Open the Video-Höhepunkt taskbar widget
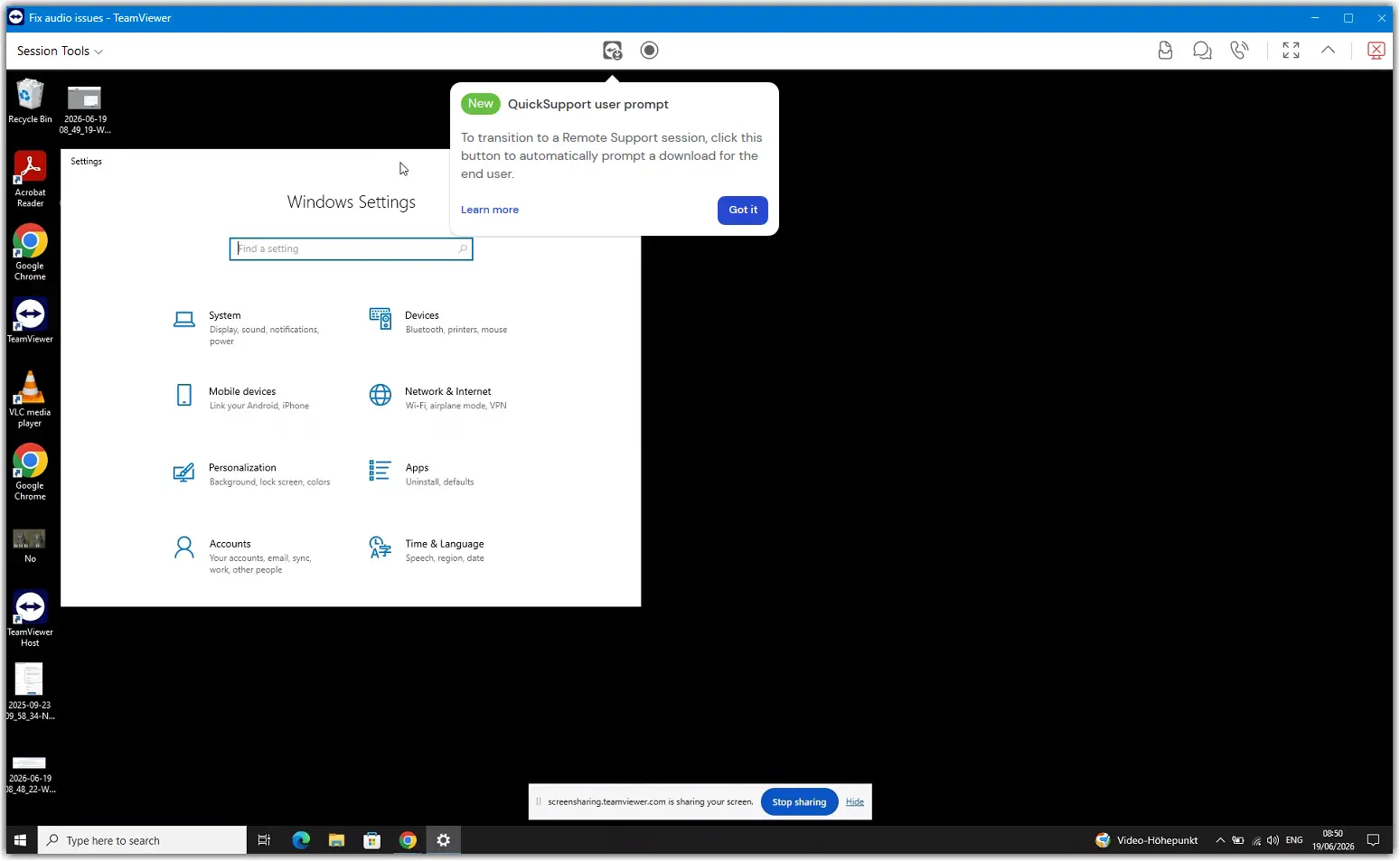 pyautogui.click(x=1147, y=840)
